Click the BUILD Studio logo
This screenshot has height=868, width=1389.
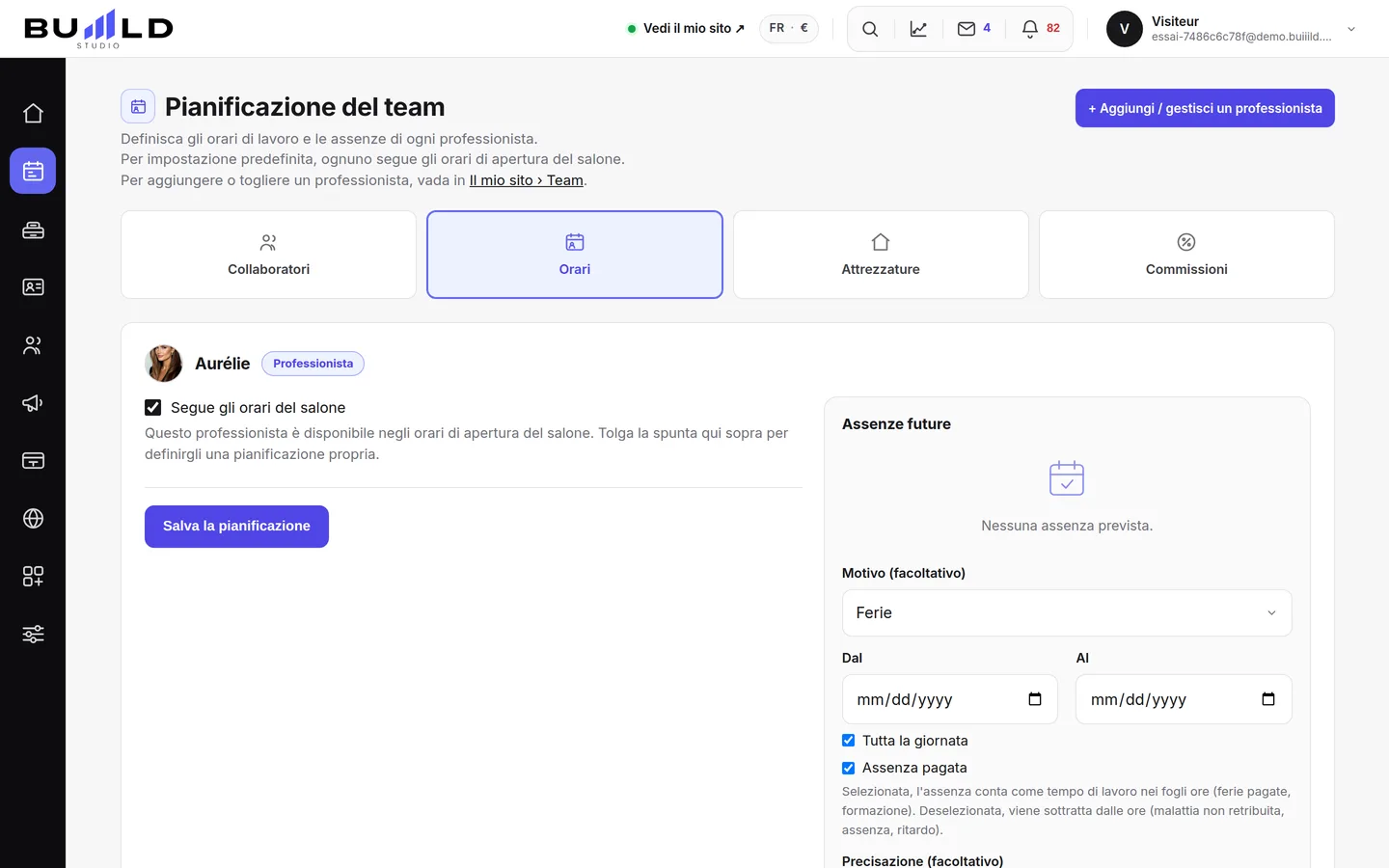point(98,29)
